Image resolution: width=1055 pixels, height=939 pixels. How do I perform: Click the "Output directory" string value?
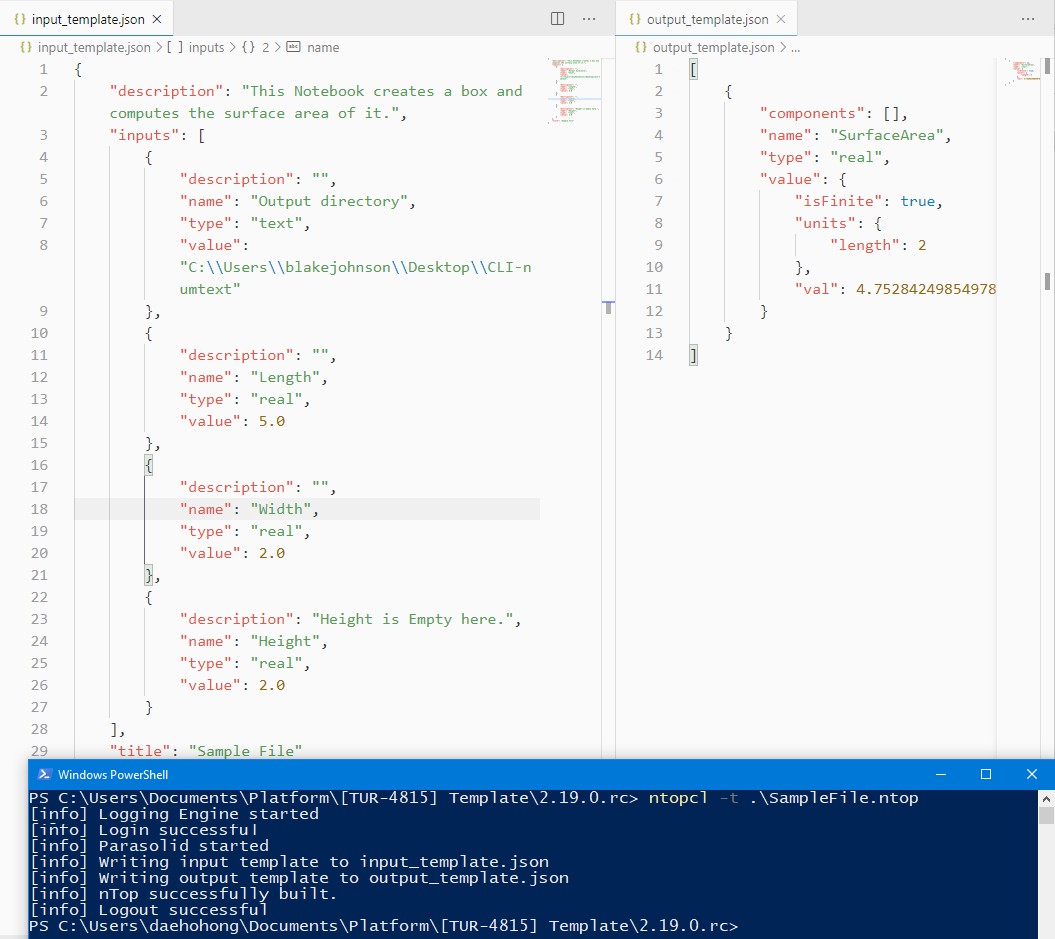(x=328, y=201)
